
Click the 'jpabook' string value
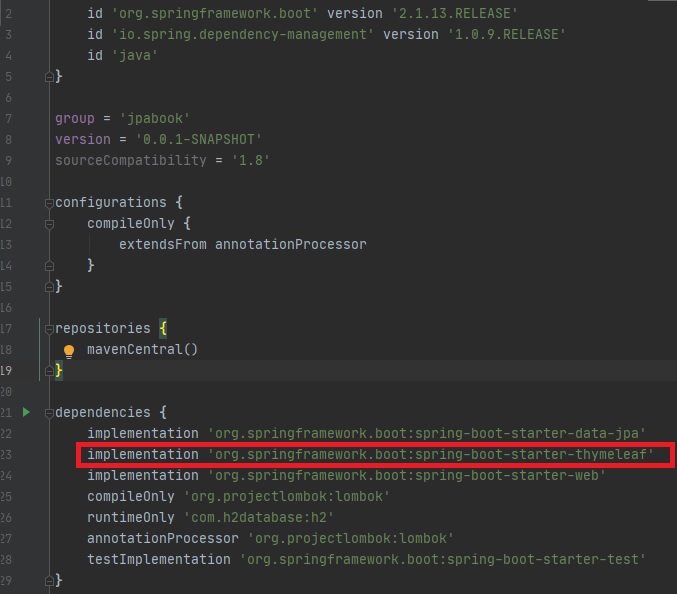(x=155, y=118)
